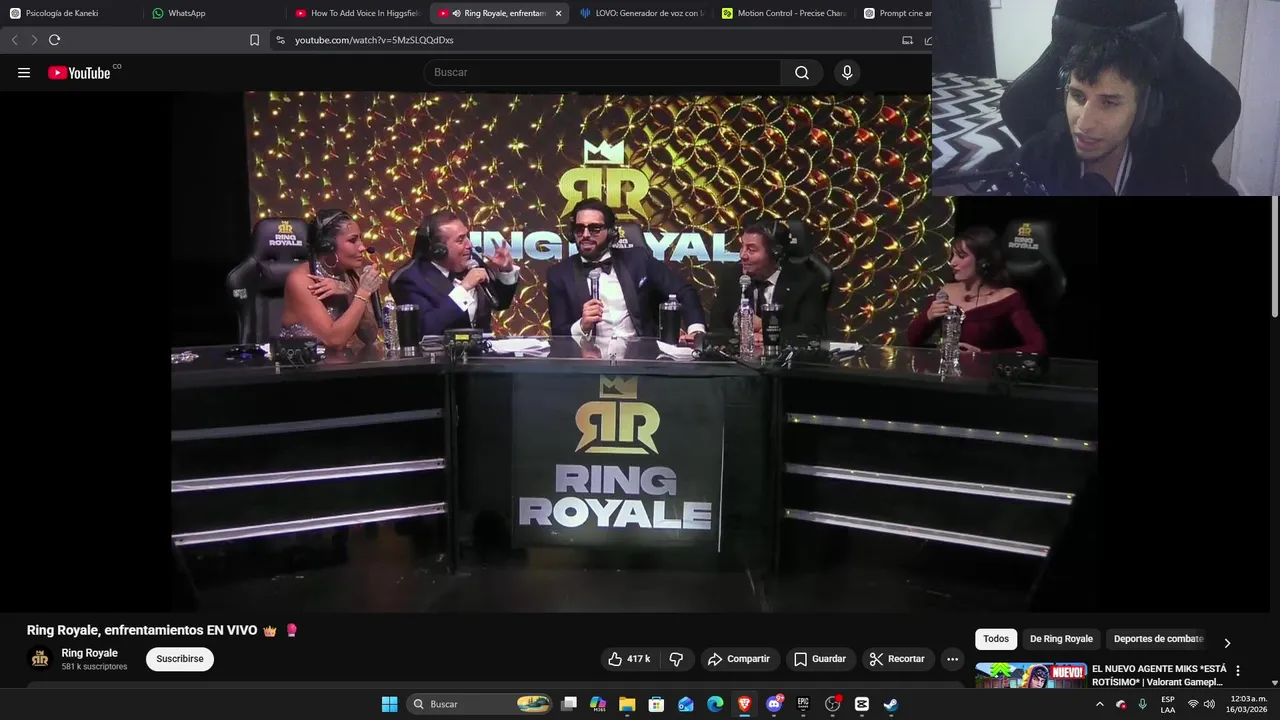
Task: Click inside the YouTube Buscar search field
Action: (x=602, y=72)
